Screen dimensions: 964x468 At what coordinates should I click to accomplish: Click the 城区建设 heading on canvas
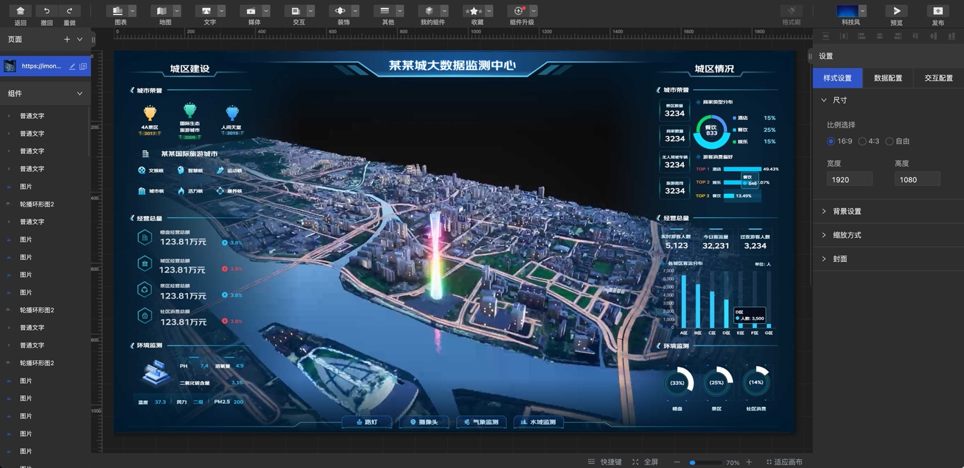point(190,69)
